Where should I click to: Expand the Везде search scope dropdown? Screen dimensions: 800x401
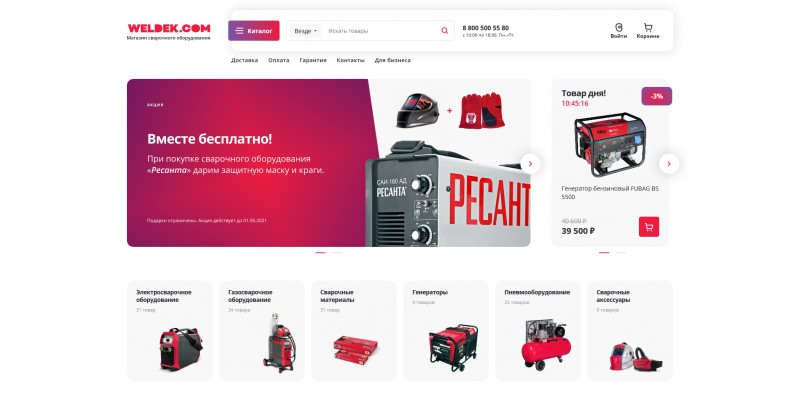(305, 31)
